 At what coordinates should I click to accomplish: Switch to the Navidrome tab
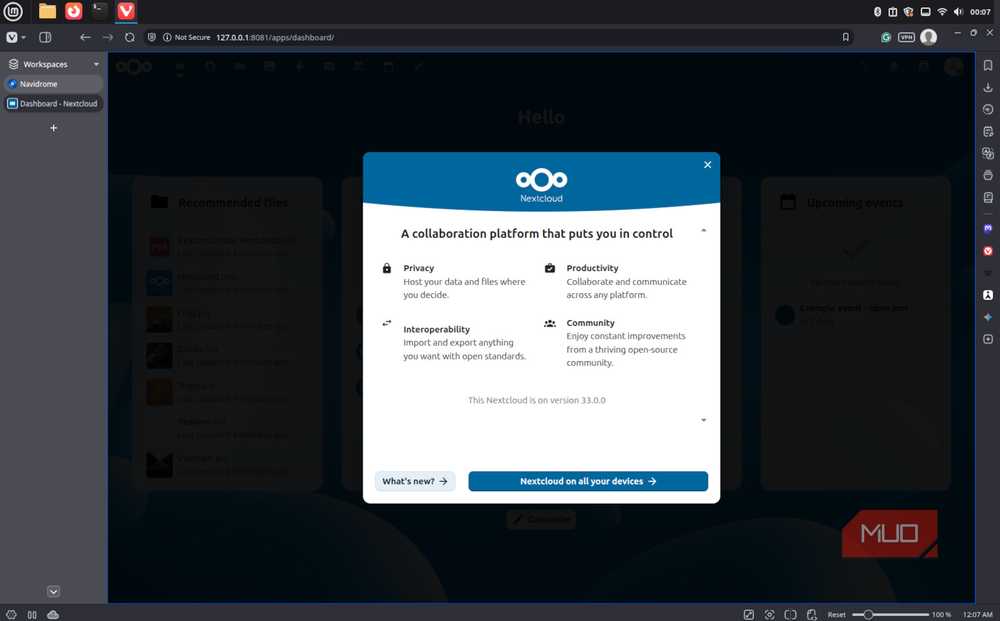(54, 84)
